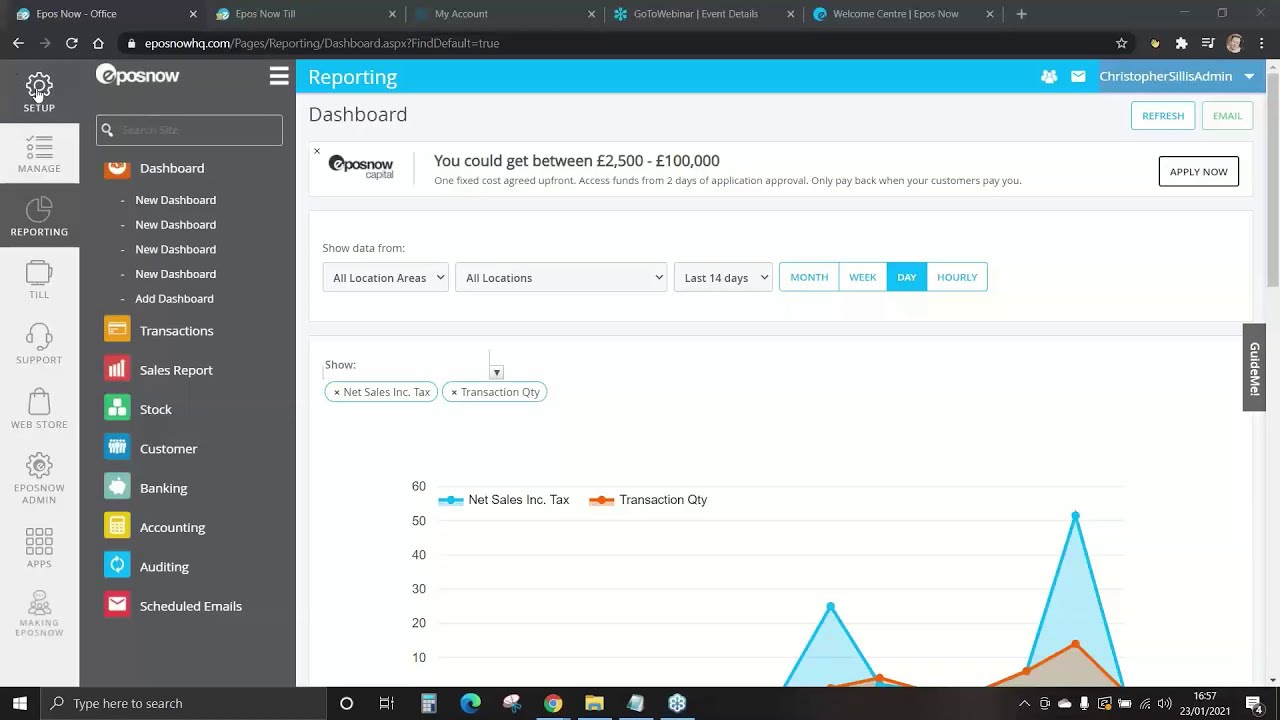
Task: Click the Stock boxes icon
Action: tap(117, 409)
